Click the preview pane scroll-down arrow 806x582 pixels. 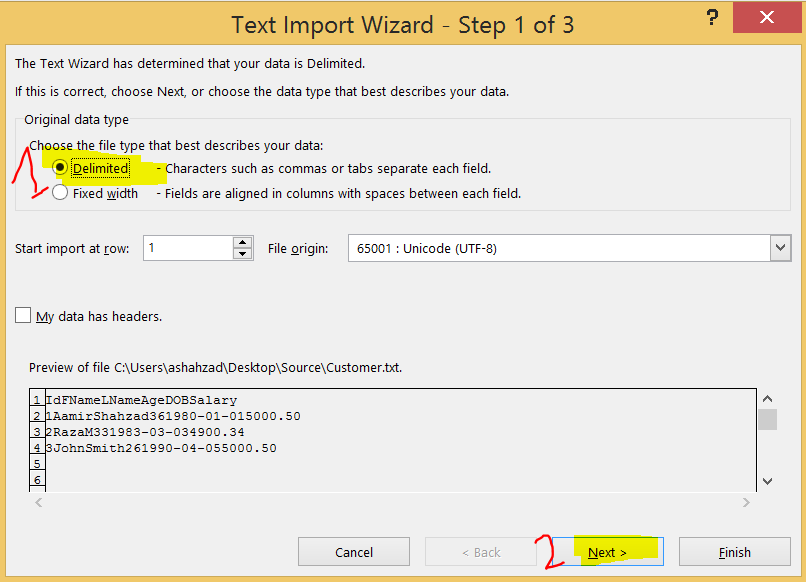pyautogui.click(x=768, y=482)
